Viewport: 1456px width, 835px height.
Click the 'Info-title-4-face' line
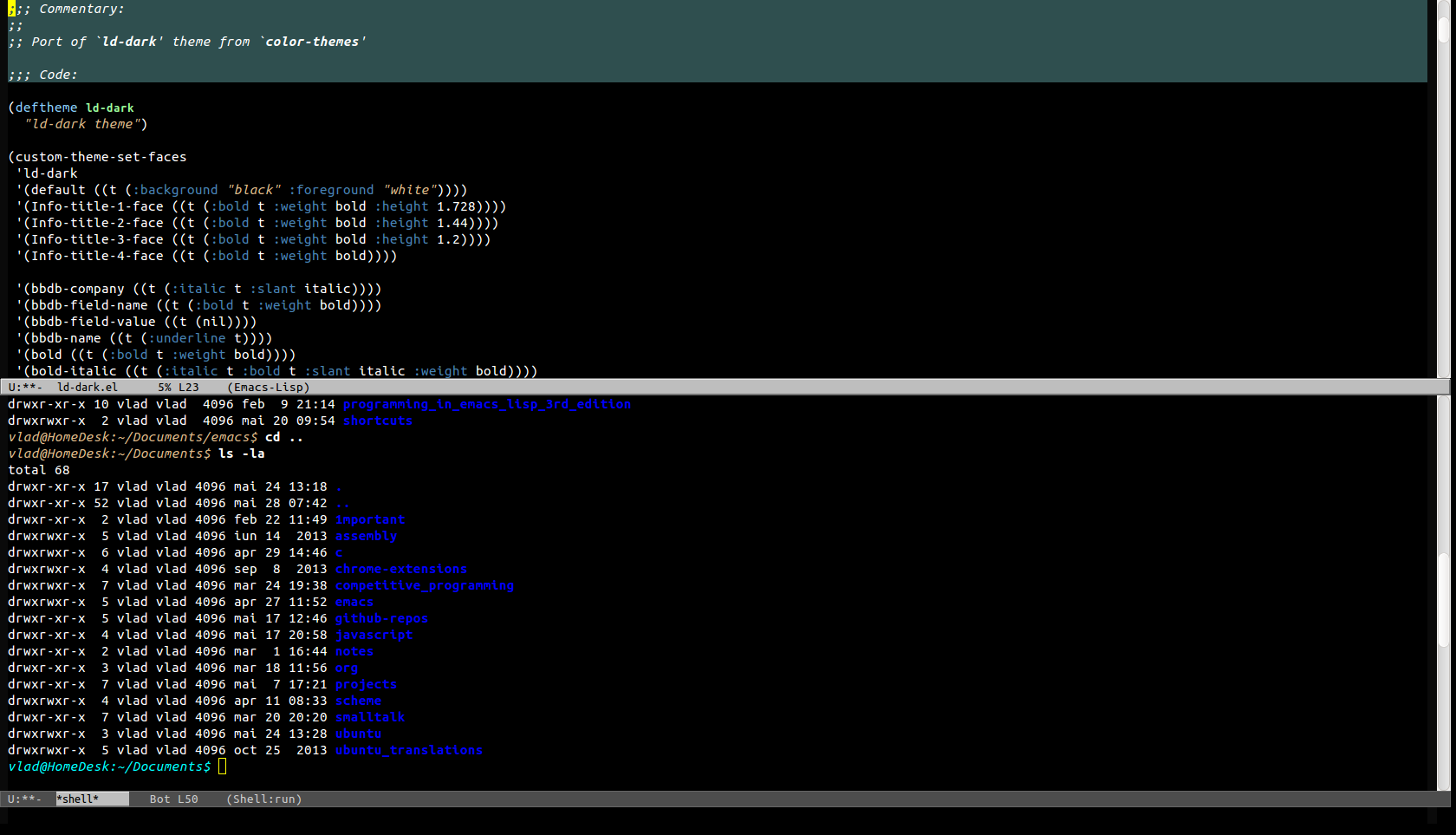[x=206, y=256]
